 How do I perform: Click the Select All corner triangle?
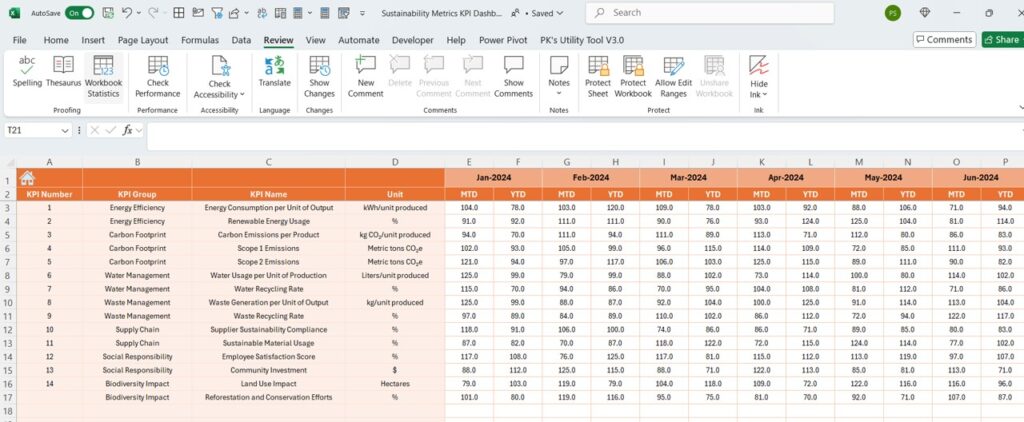8,162
